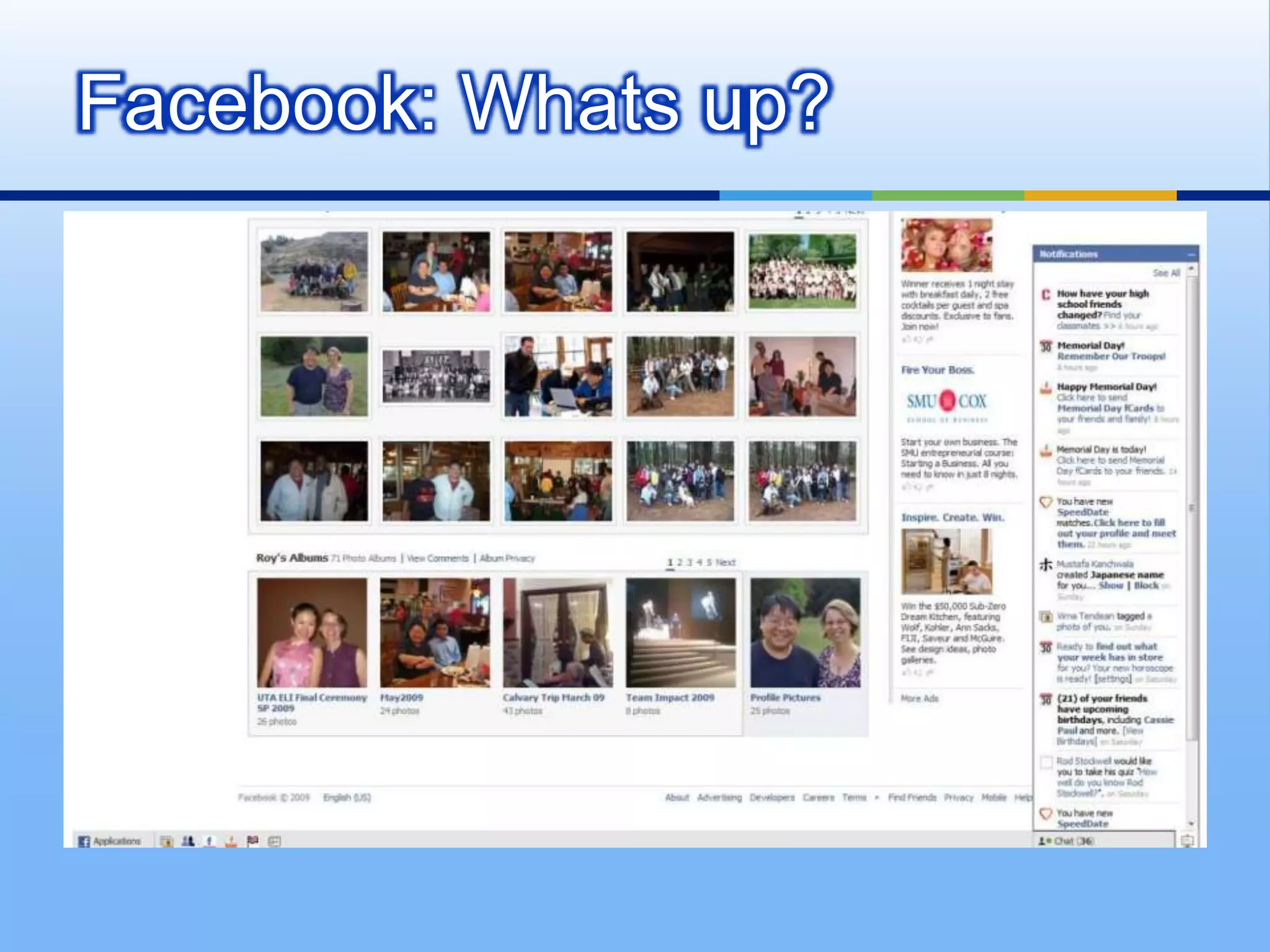This screenshot has height=952, width=1270.
Task: Click the dream kitchen ad image
Action: pyautogui.click(x=946, y=562)
